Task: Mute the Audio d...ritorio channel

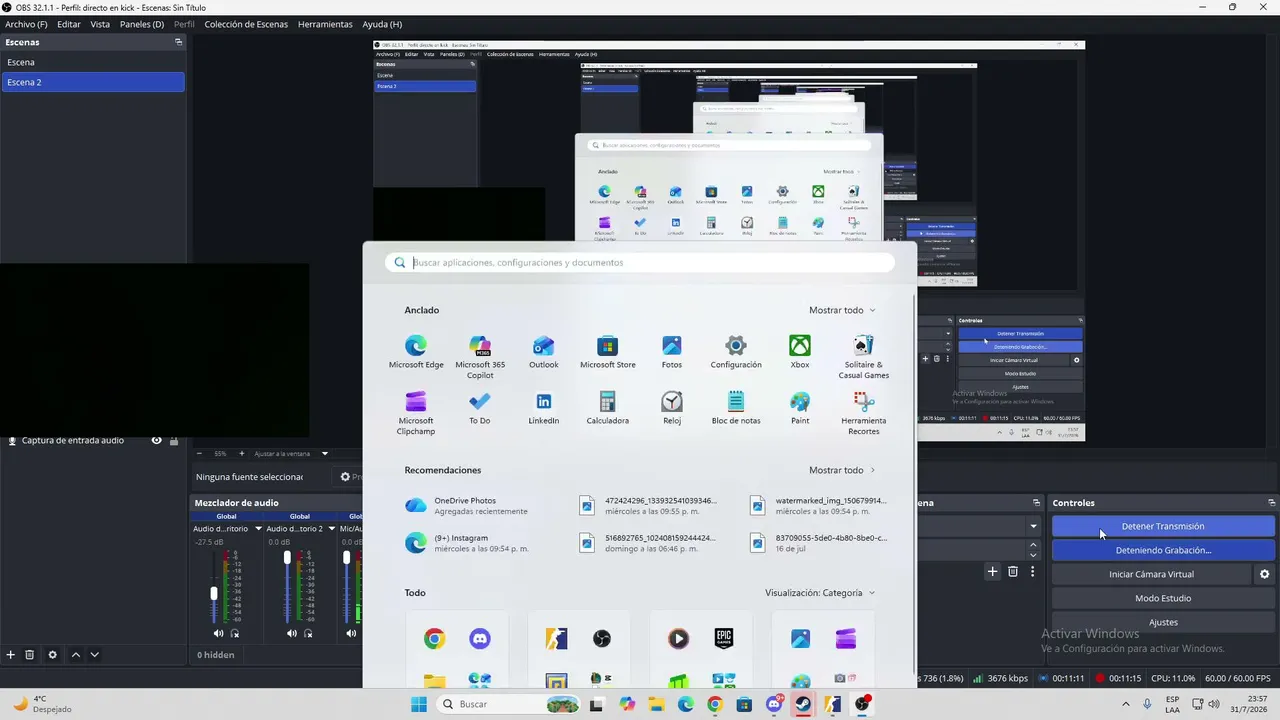Action: click(219, 633)
